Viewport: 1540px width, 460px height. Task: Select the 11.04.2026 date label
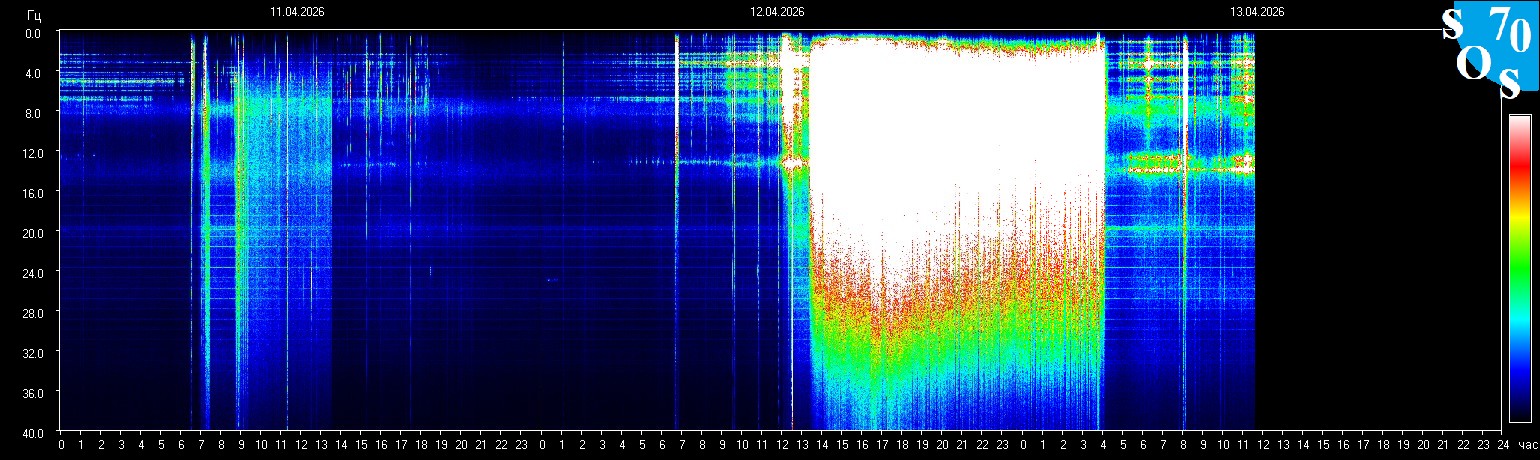[297, 12]
